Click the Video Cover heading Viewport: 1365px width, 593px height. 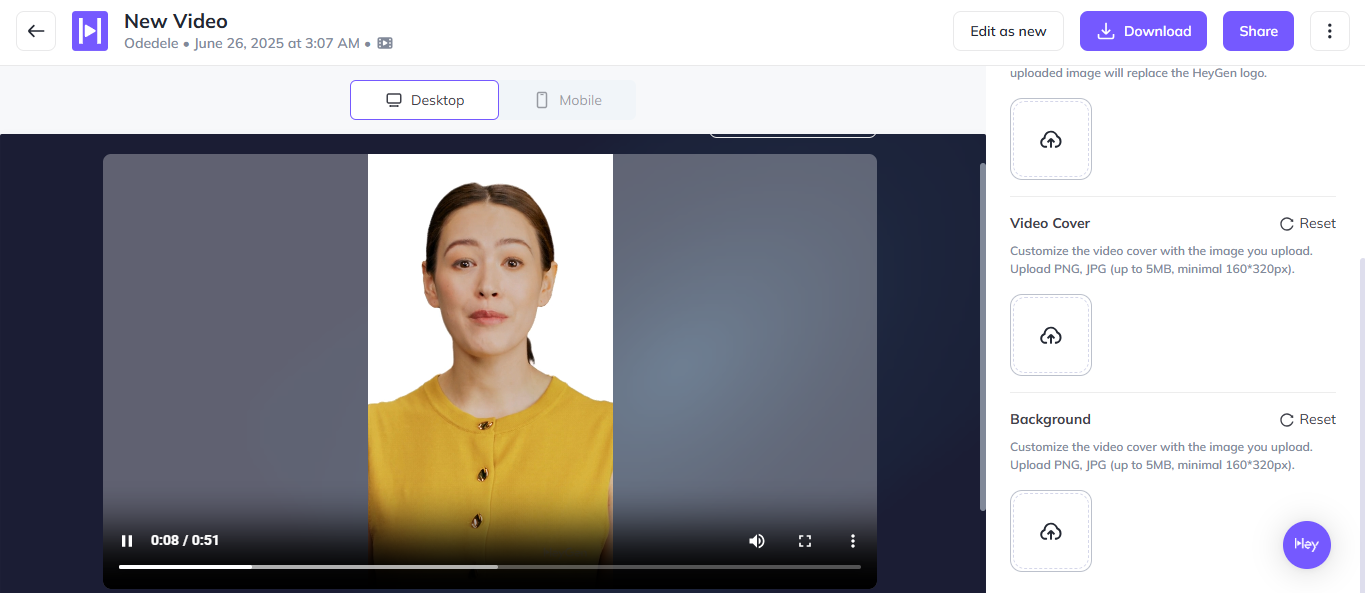coord(1050,223)
